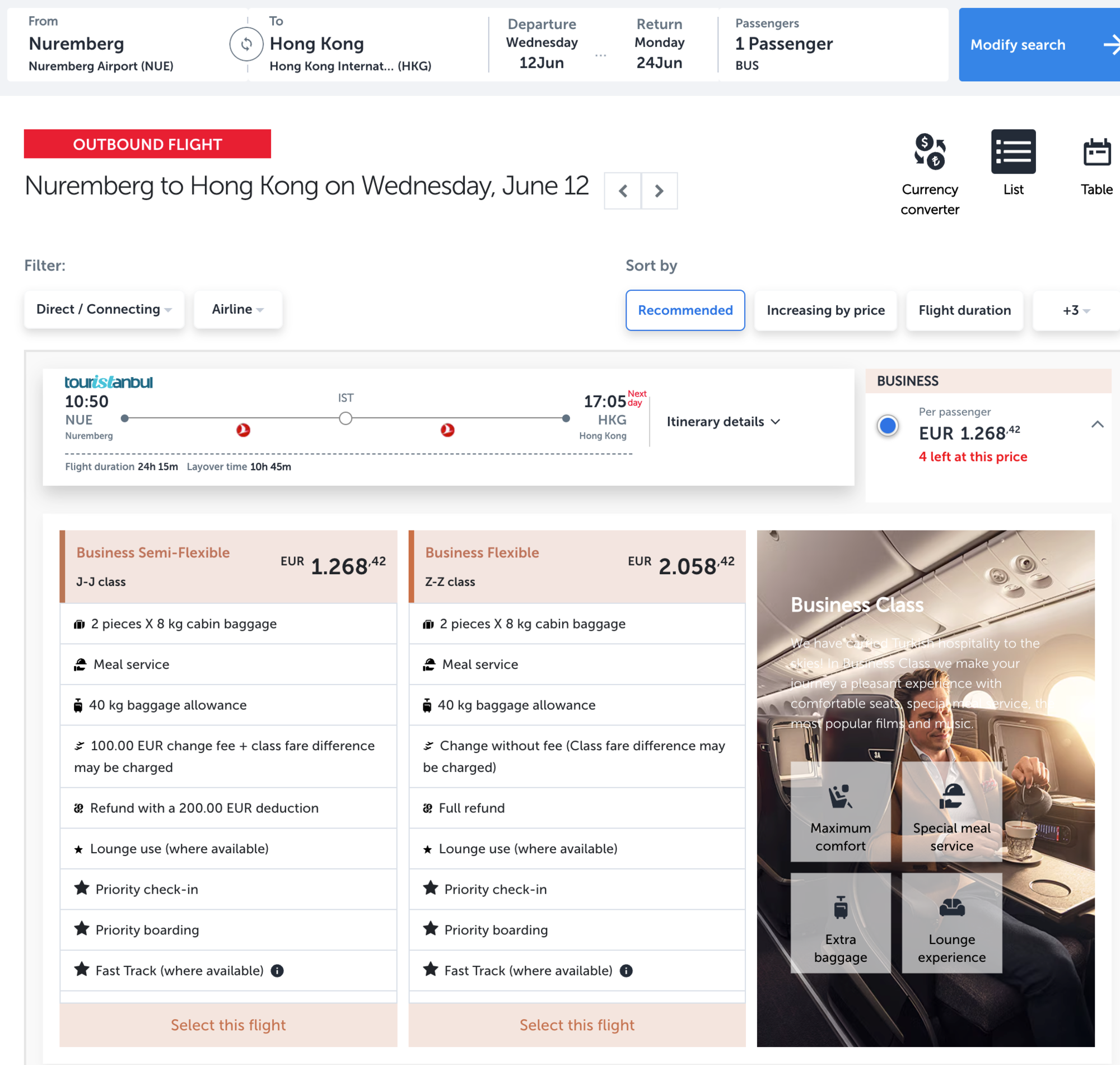Select the EUR 1.268 Business radio button
Screen dimensions: 1120x1065
[888, 426]
